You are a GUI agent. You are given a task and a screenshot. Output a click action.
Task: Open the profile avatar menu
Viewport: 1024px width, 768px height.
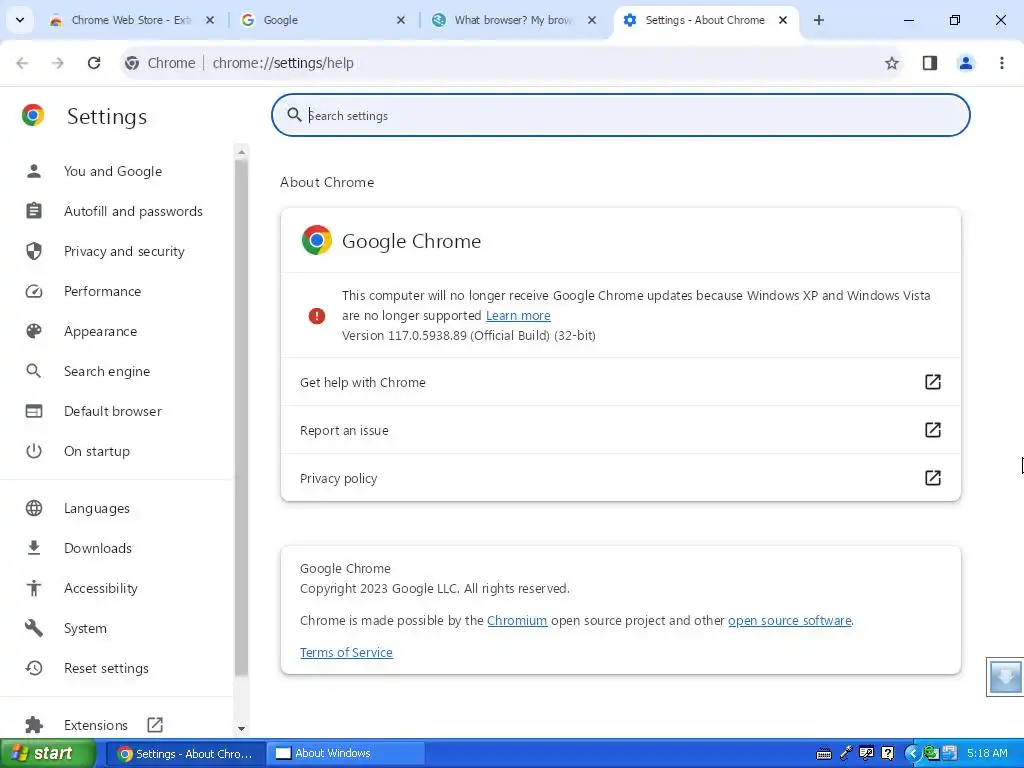point(965,63)
